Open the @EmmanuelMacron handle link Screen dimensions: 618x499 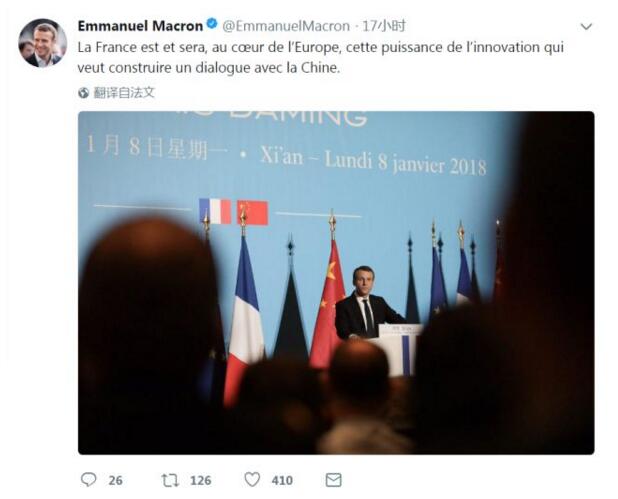(x=286, y=26)
